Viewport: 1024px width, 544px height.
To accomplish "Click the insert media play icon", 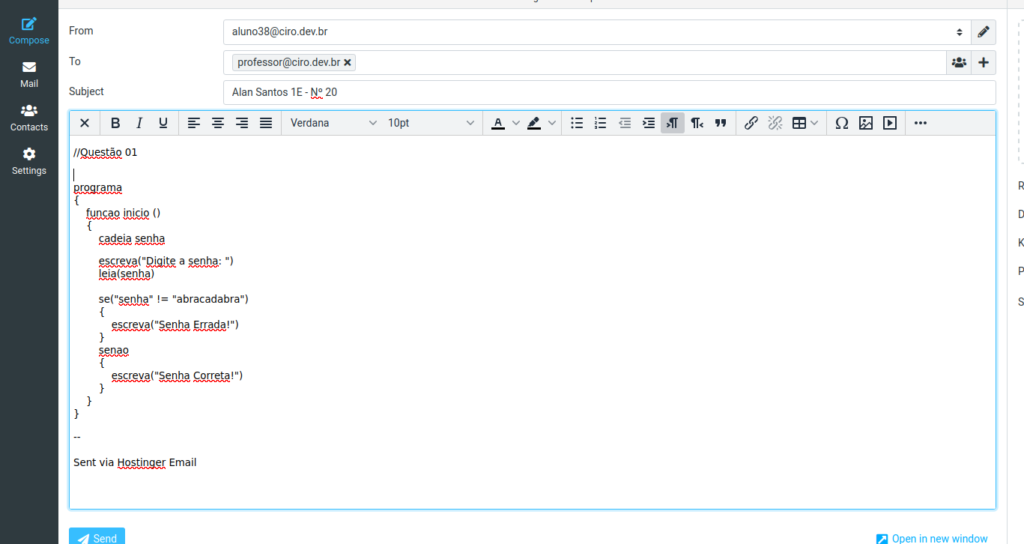I will 890,123.
